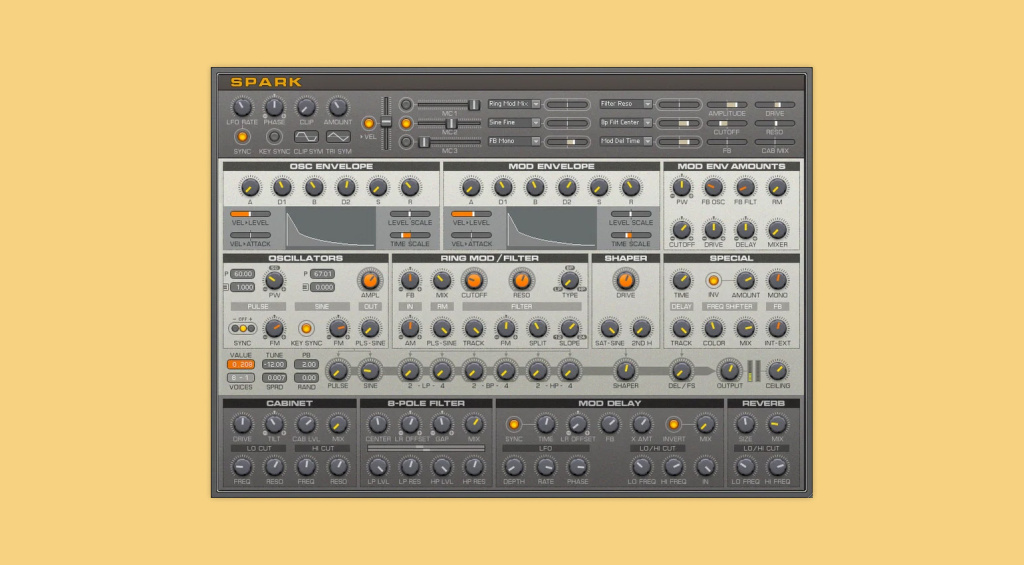Click the AMPLITUDE mini slider
The image size is (1024, 565).
coord(727,105)
